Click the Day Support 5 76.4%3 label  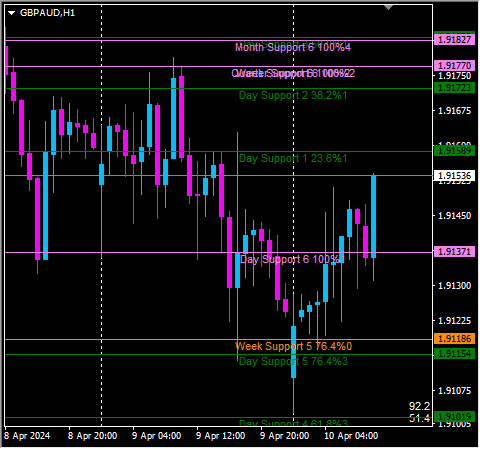tap(293, 361)
